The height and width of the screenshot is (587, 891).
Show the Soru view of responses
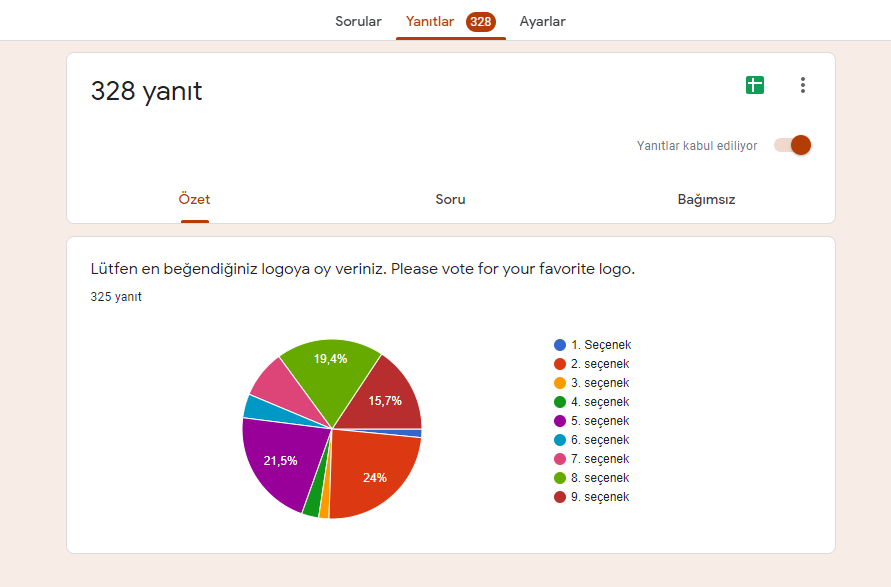point(450,199)
